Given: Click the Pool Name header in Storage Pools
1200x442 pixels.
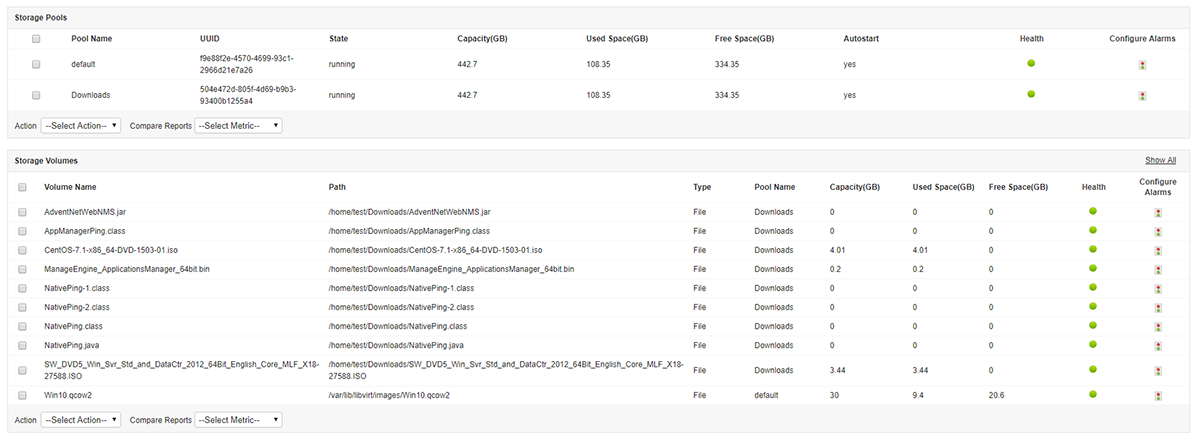Looking at the screenshot, I should pos(92,39).
